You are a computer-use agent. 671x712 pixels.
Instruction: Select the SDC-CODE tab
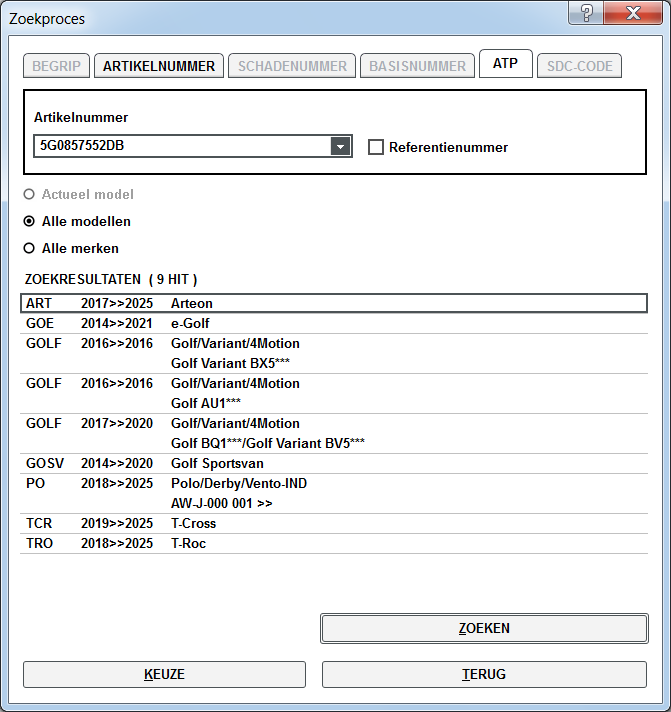pos(579,66)
